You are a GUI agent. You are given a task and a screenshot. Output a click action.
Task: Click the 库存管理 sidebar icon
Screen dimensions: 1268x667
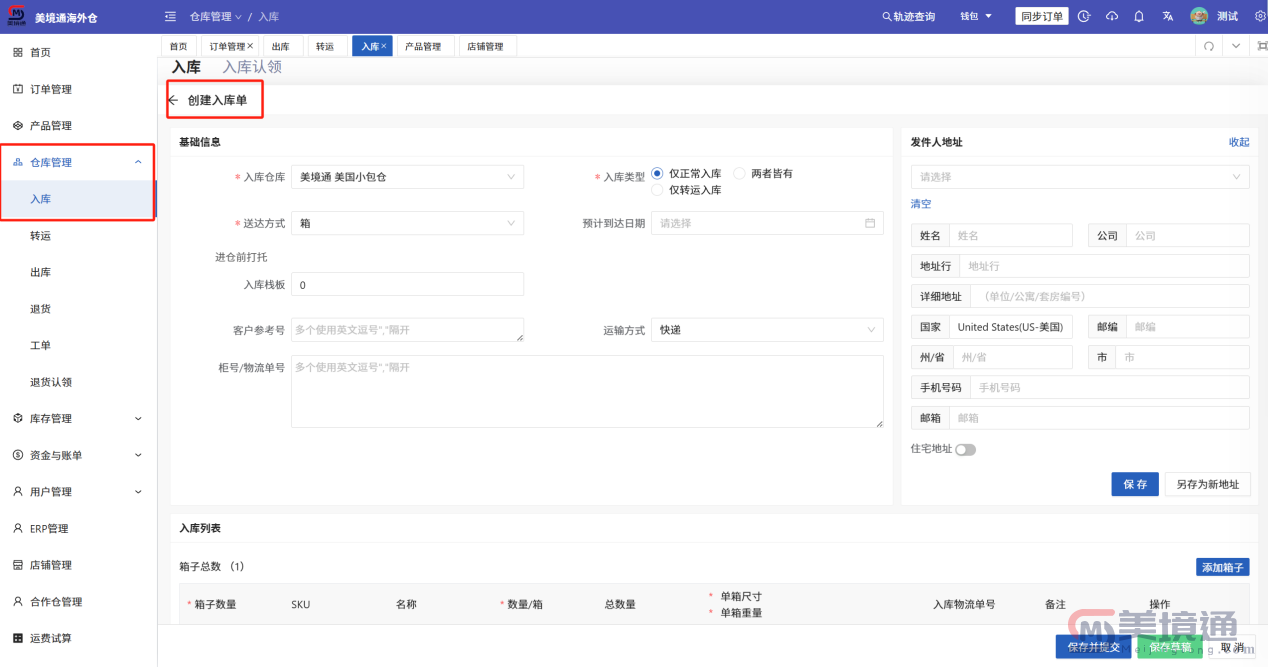click(18, 418)
